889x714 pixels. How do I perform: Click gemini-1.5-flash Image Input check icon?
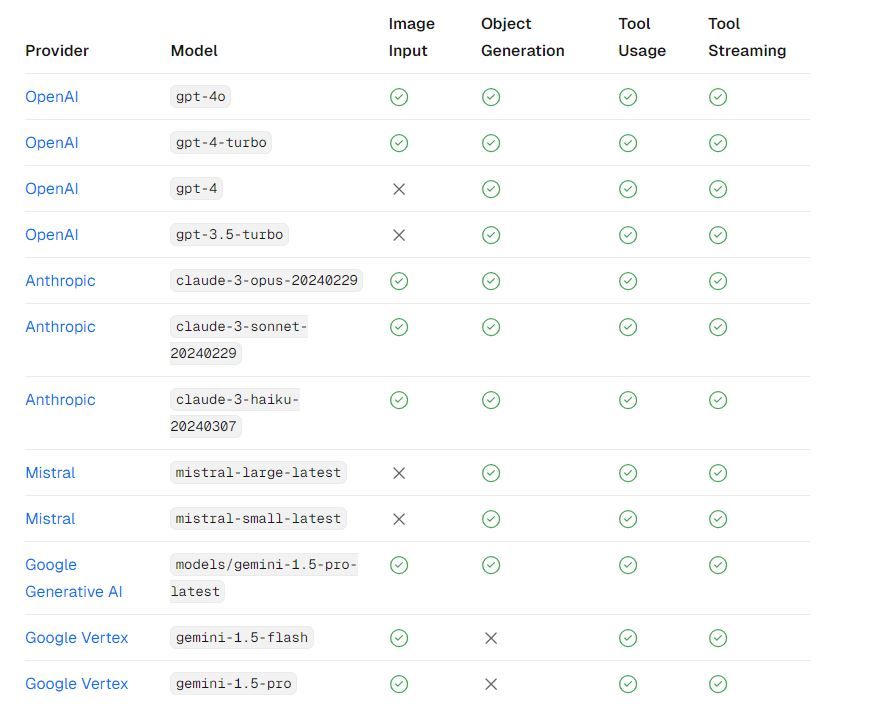point(399,638)
